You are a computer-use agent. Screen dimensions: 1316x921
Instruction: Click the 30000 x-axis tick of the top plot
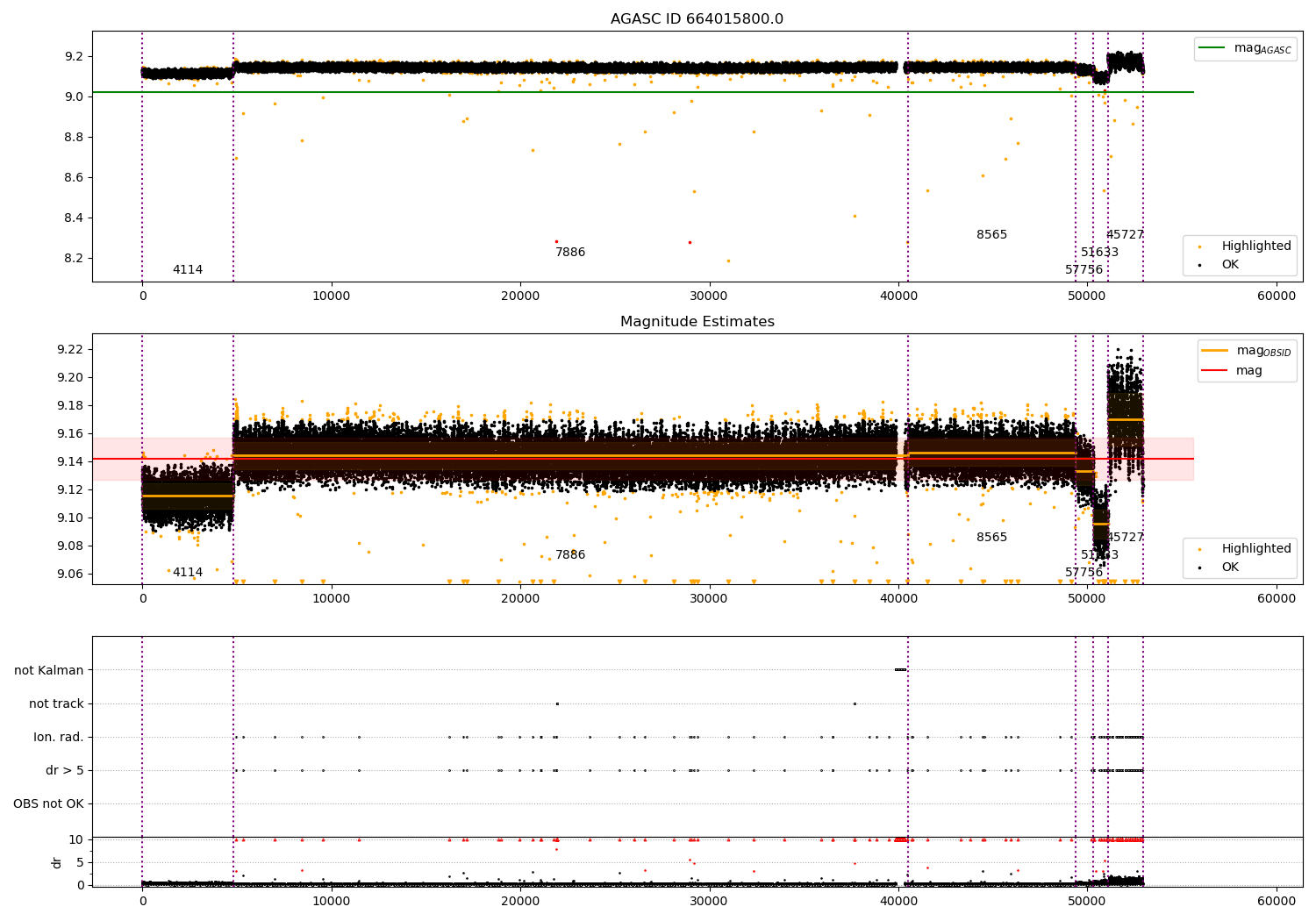(x=709, y=296)
